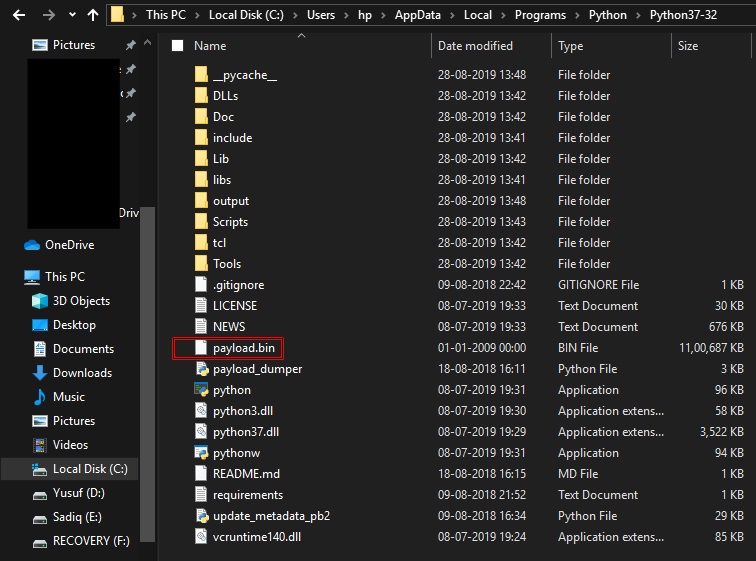Select the update_metadata_pb2 Python file icon
This screenshot has width=756, height=561.
(202, 516)
